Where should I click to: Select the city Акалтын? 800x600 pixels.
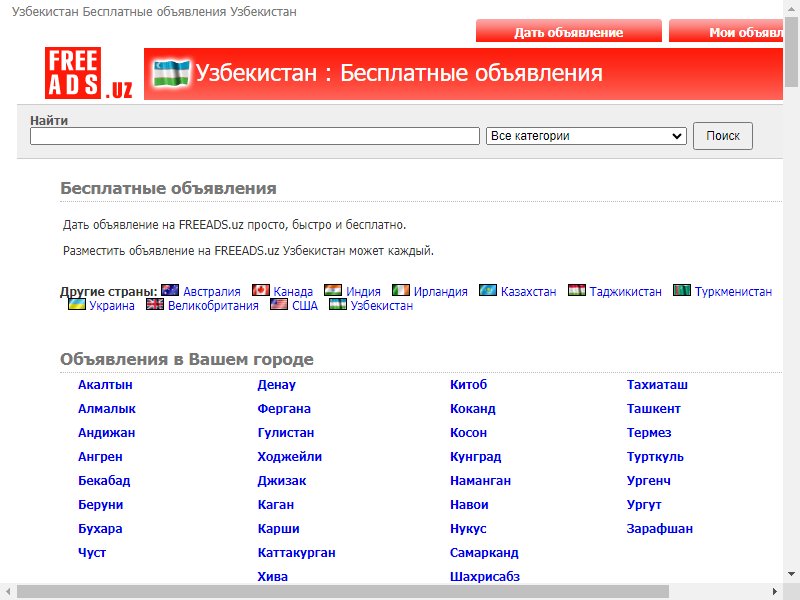pos(105,385)
